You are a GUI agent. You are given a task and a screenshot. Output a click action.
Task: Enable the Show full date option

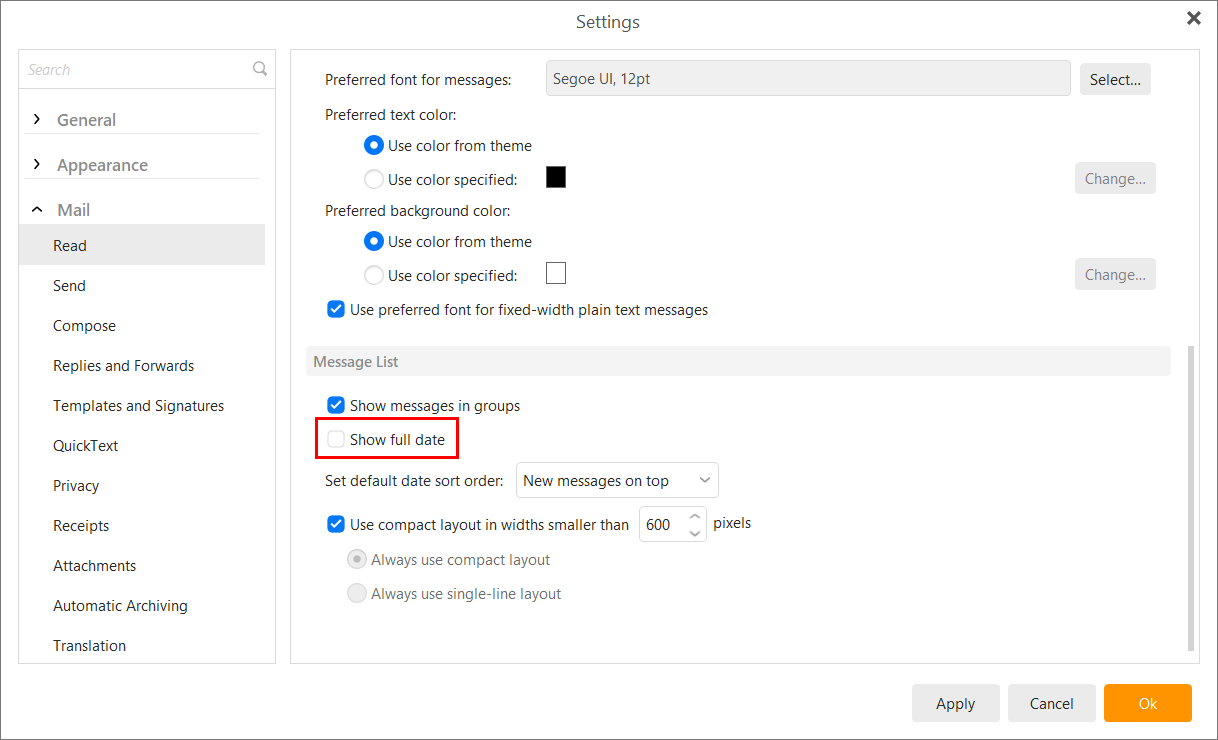(x=335, y=438)
